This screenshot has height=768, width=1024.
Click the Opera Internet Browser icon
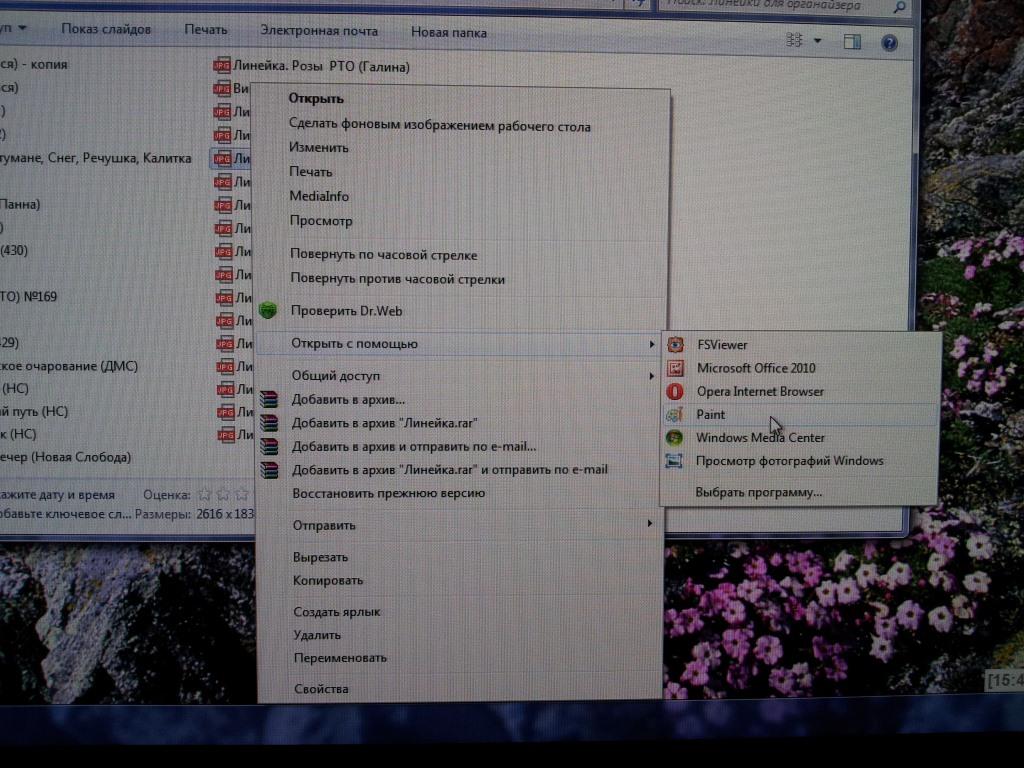(x=676, y=391)
